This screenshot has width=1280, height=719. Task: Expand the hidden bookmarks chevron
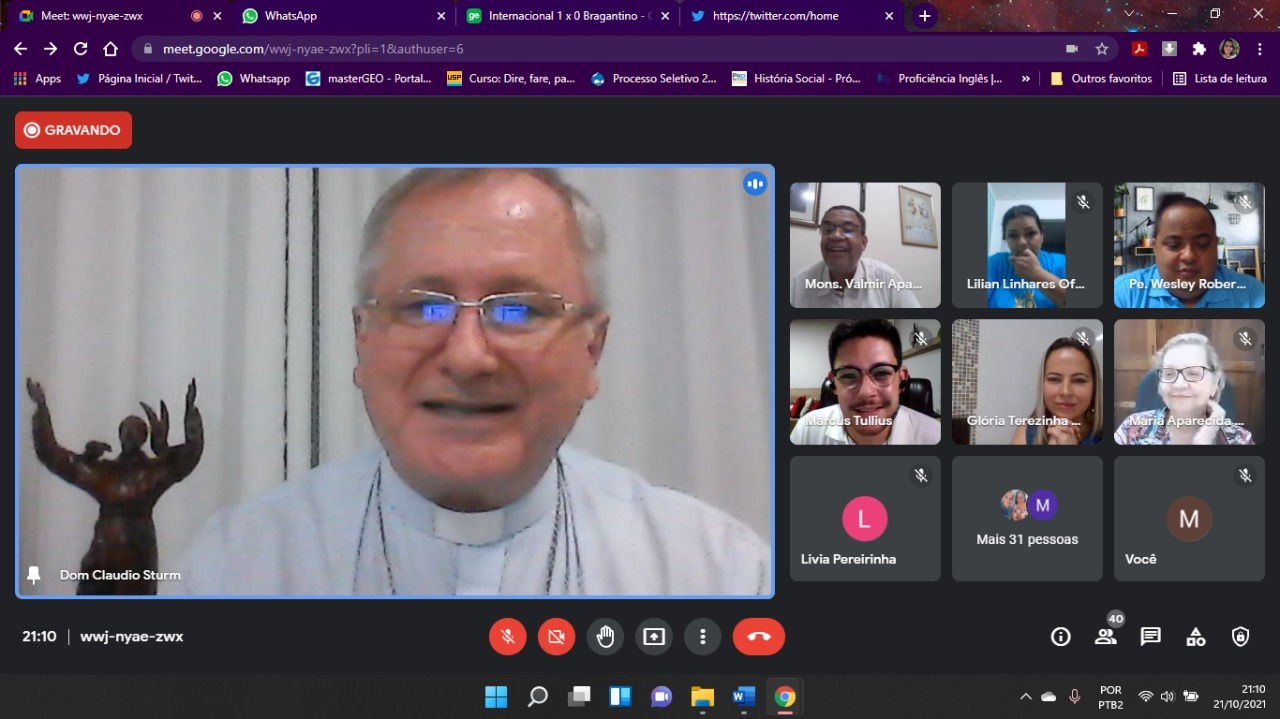[1025, 78]
